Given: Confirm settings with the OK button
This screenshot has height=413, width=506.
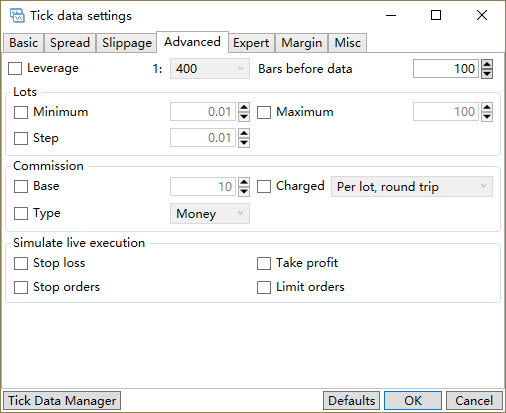Looking at the screenshot, I should click(413, 401).
